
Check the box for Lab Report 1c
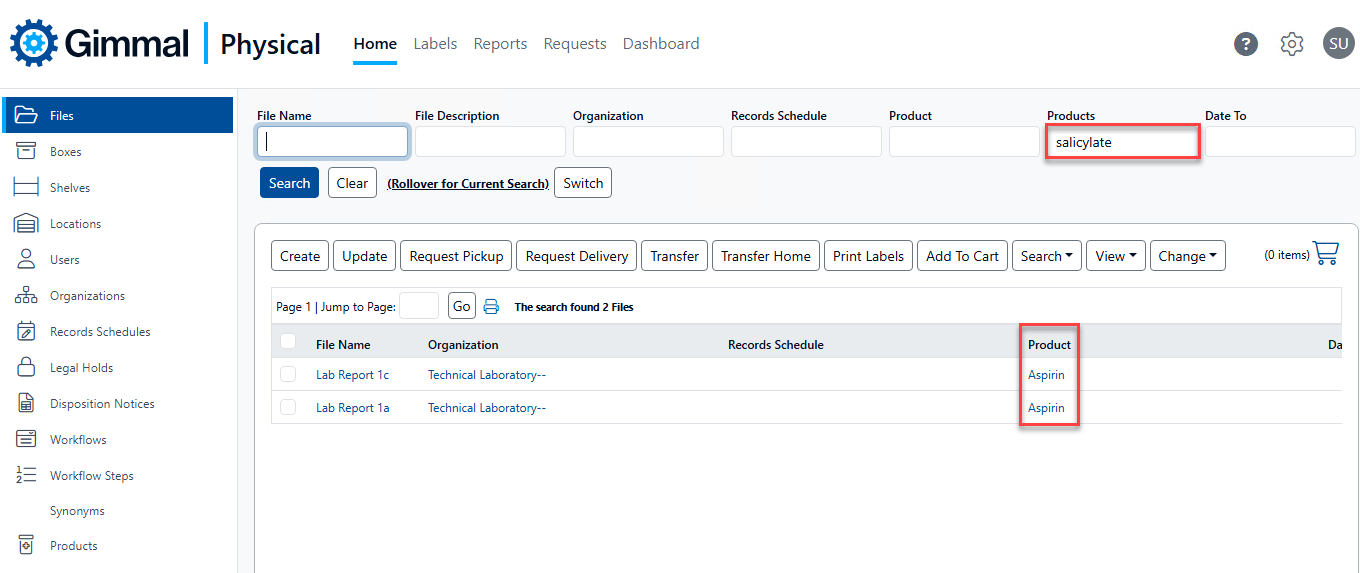click(288, 375)
